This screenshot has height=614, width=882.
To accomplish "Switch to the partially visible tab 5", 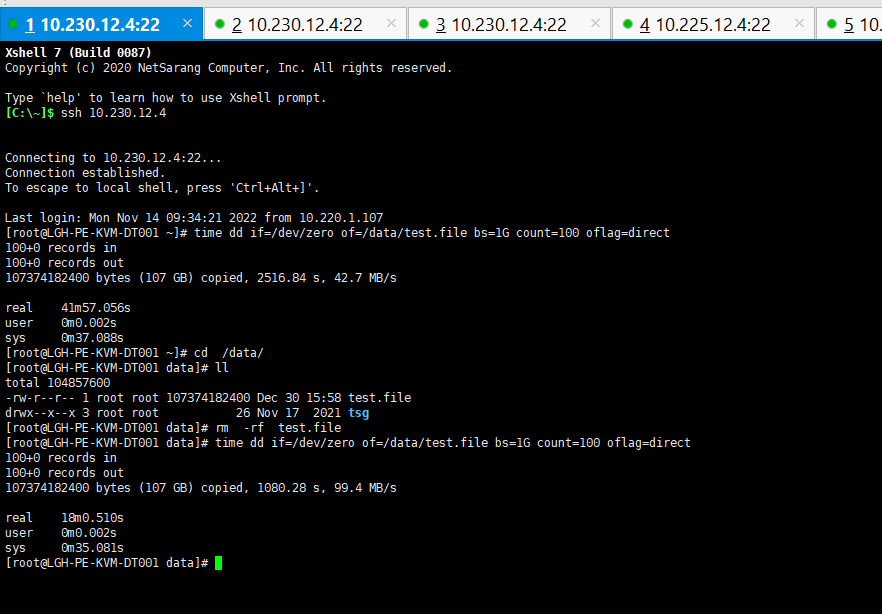I will pyautogui.click(x=860, y=25).
